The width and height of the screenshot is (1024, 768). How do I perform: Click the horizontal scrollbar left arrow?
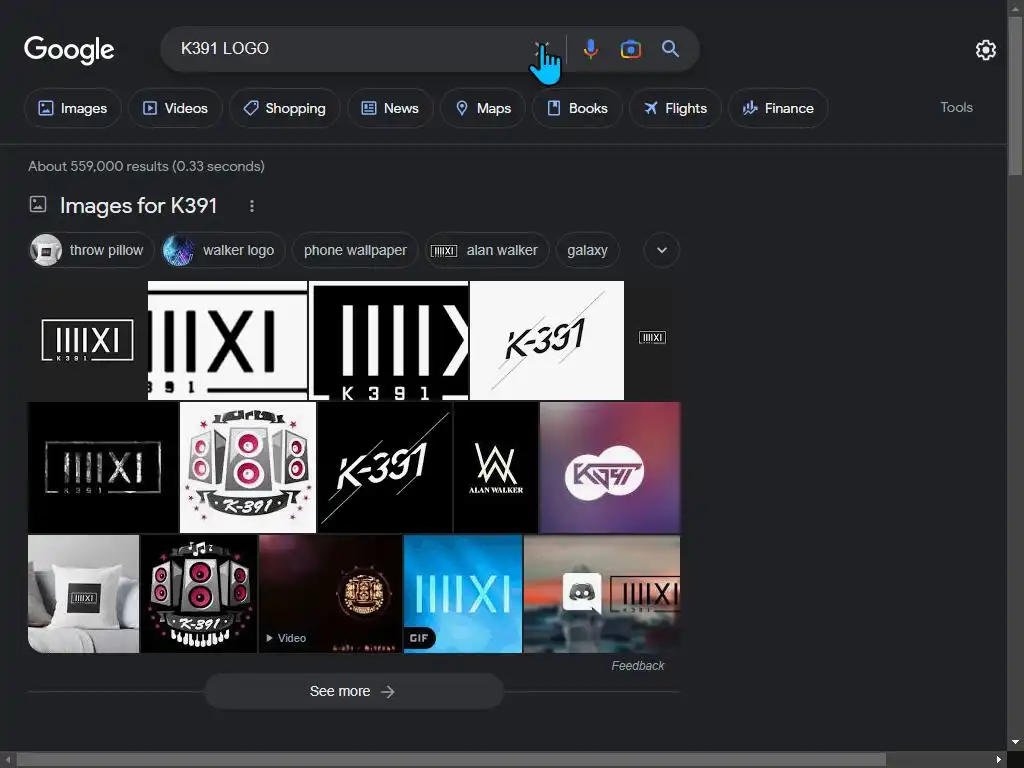point(7,759)
